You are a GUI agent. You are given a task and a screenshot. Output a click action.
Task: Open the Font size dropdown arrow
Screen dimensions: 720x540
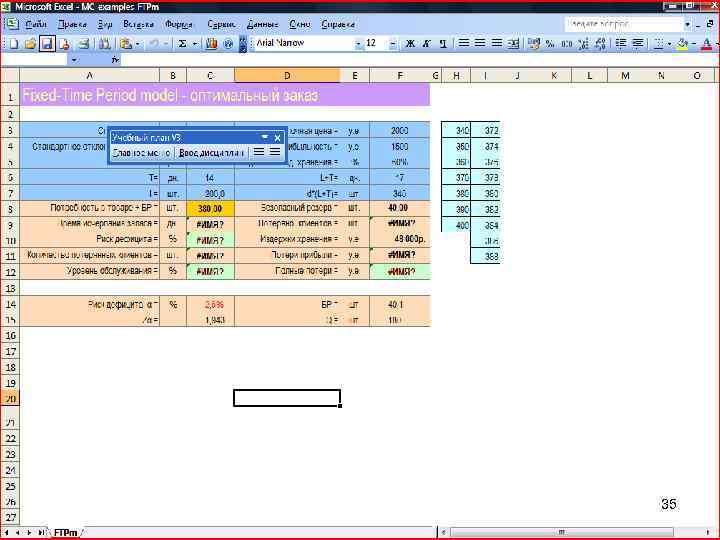393,44
